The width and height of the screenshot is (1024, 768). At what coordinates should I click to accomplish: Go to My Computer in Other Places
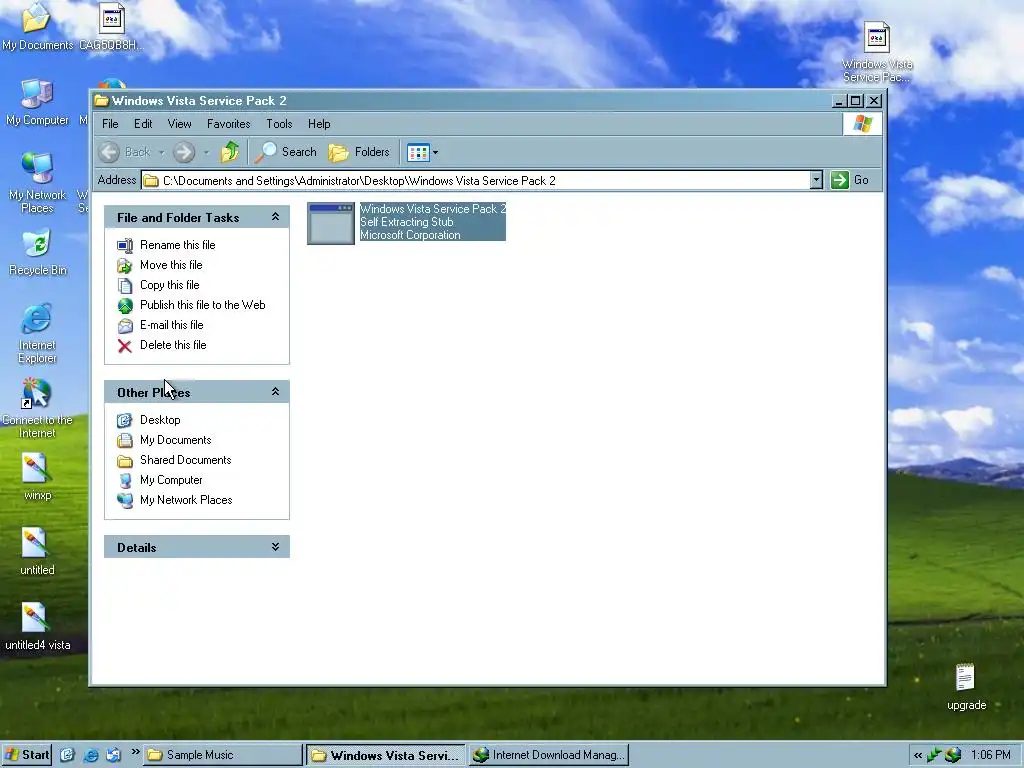[x=171, y=480]
